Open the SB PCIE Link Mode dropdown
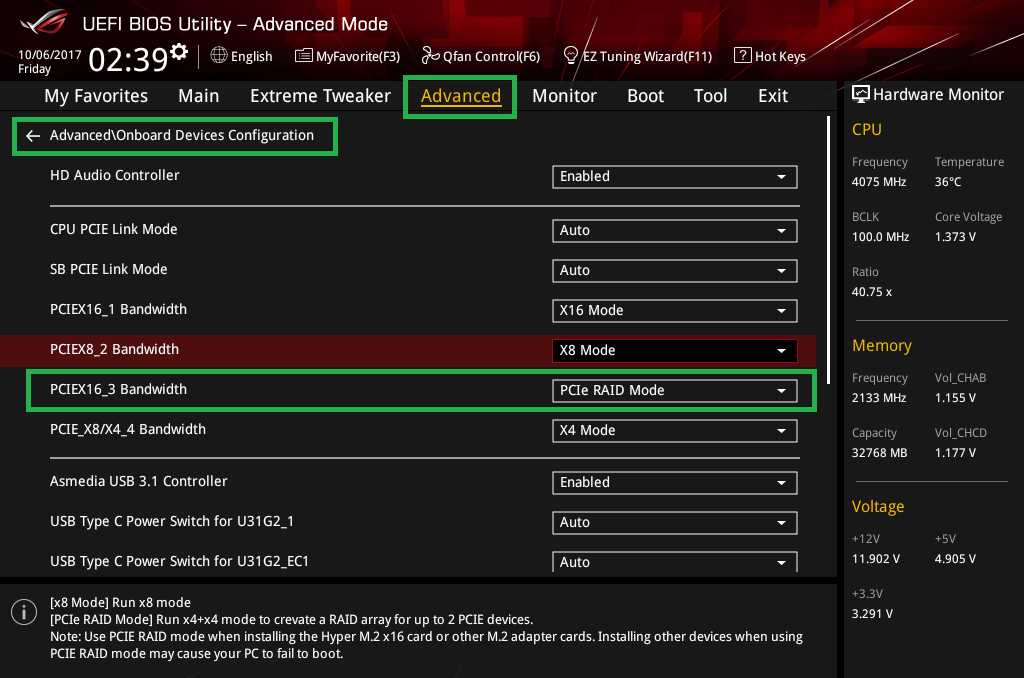 point(675,270)
